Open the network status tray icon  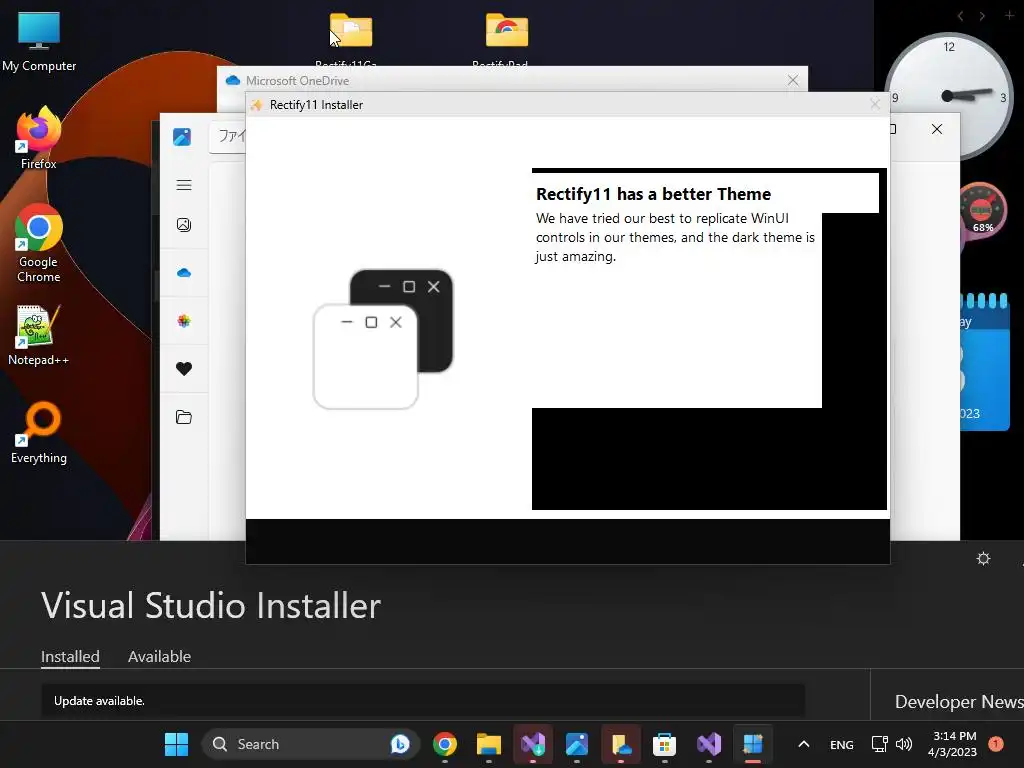pos(880,744)
